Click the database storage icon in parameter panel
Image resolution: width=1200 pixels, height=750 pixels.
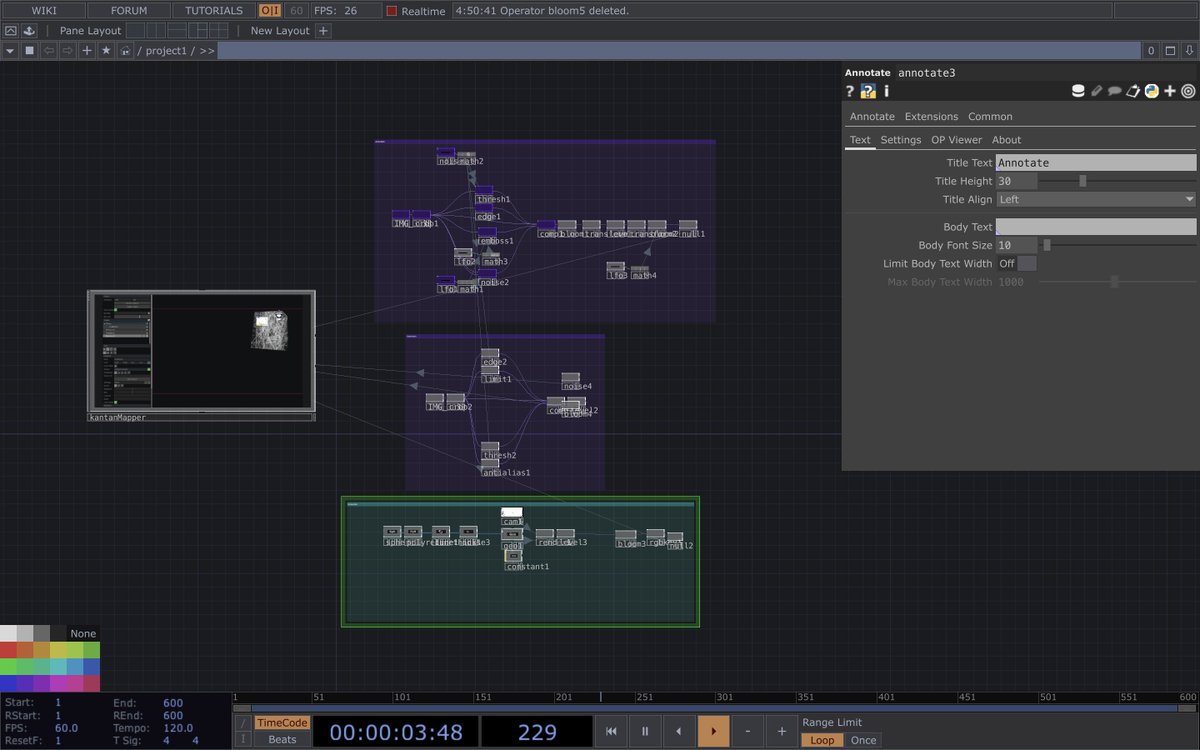[1078, 91]
